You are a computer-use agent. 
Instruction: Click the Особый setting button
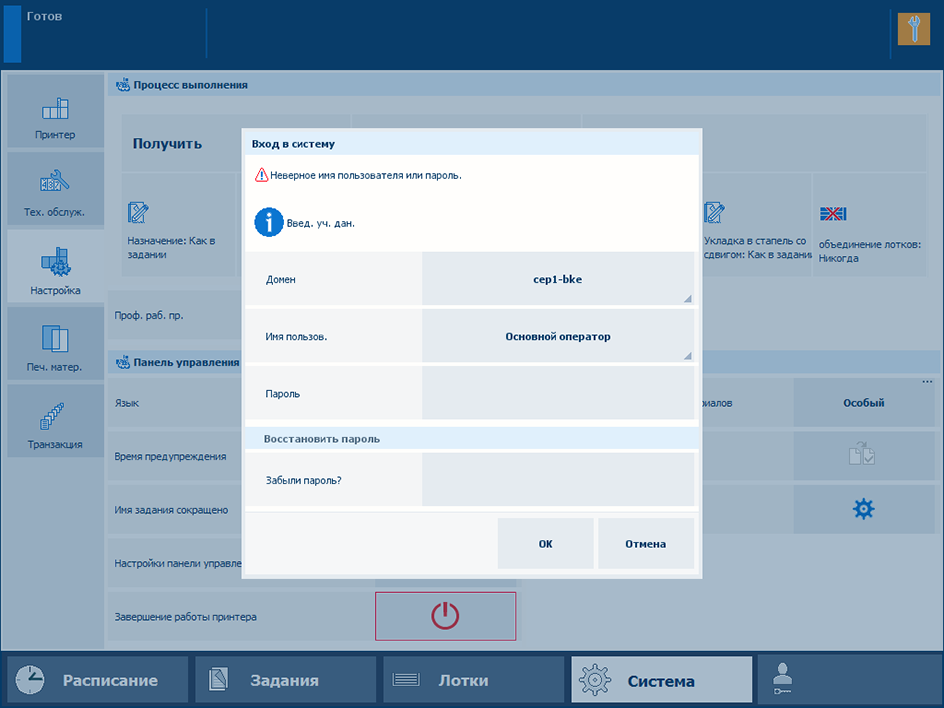863,403
